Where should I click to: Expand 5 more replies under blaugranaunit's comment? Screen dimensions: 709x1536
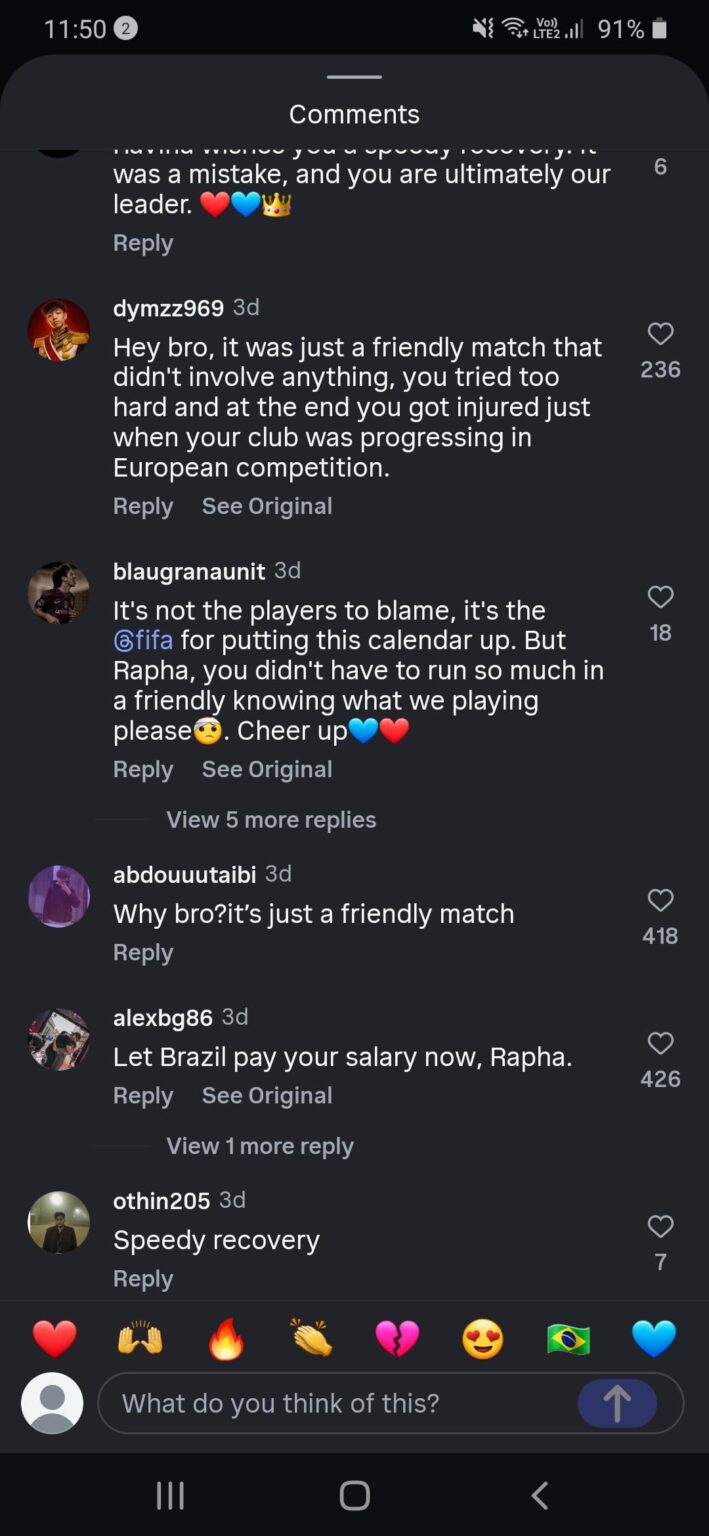[270, 819]
